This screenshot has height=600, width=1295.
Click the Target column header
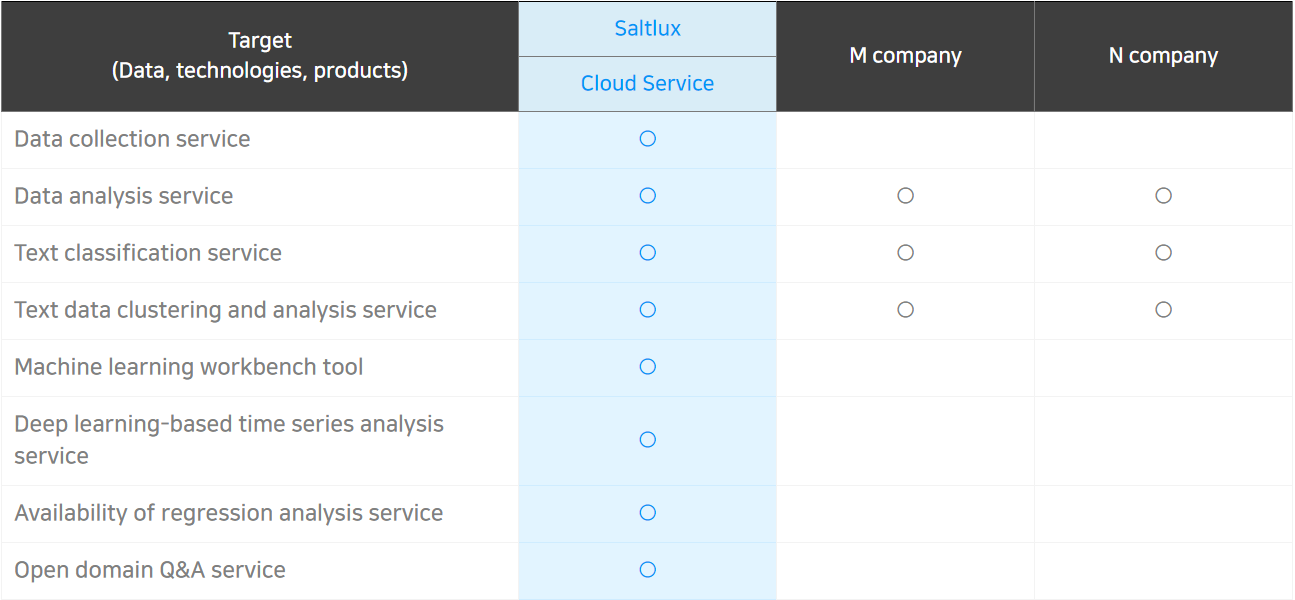click(260, 56)
